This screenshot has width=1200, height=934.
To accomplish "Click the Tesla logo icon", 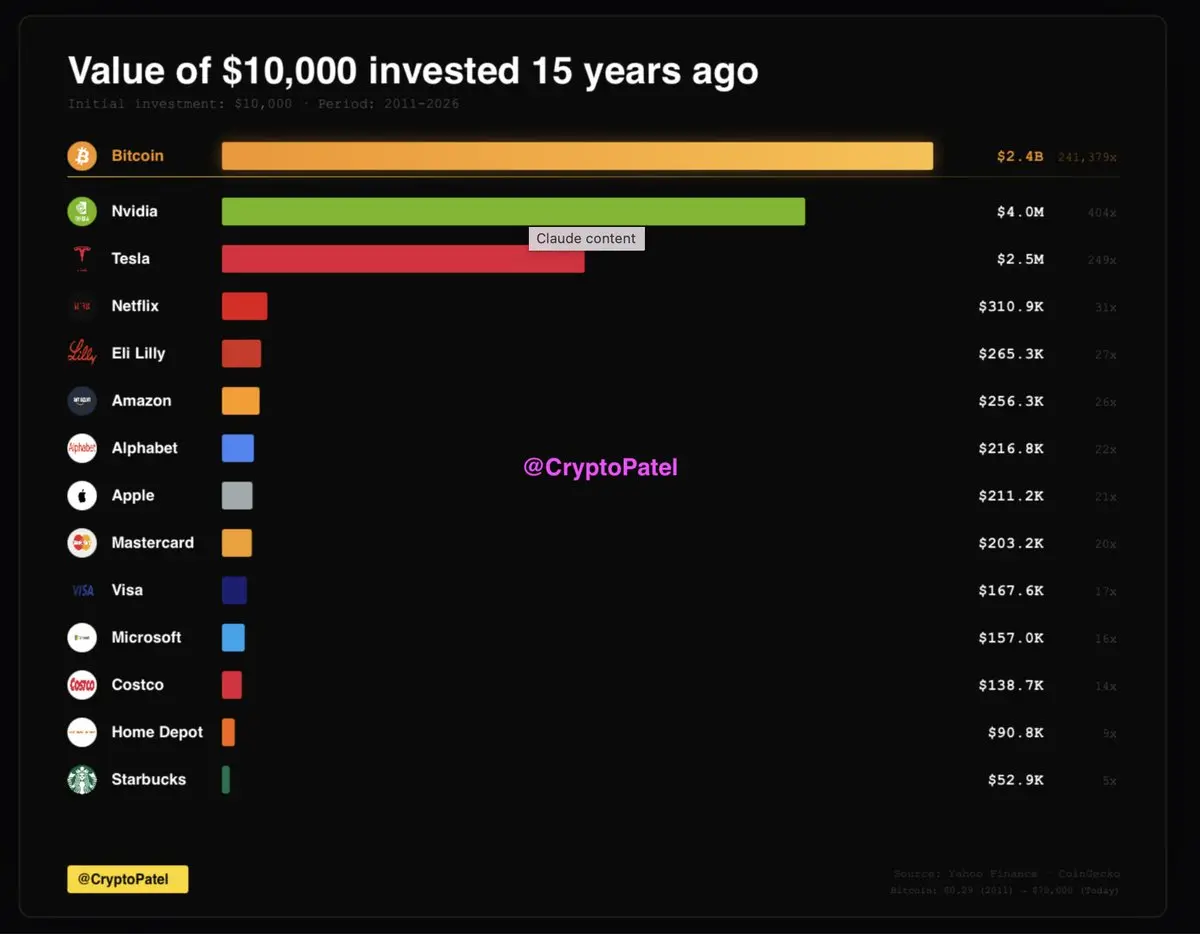I will (x=82, y=259).
